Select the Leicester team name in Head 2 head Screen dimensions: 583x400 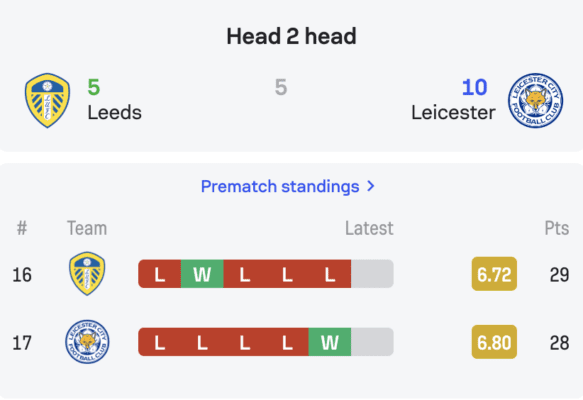453,112
